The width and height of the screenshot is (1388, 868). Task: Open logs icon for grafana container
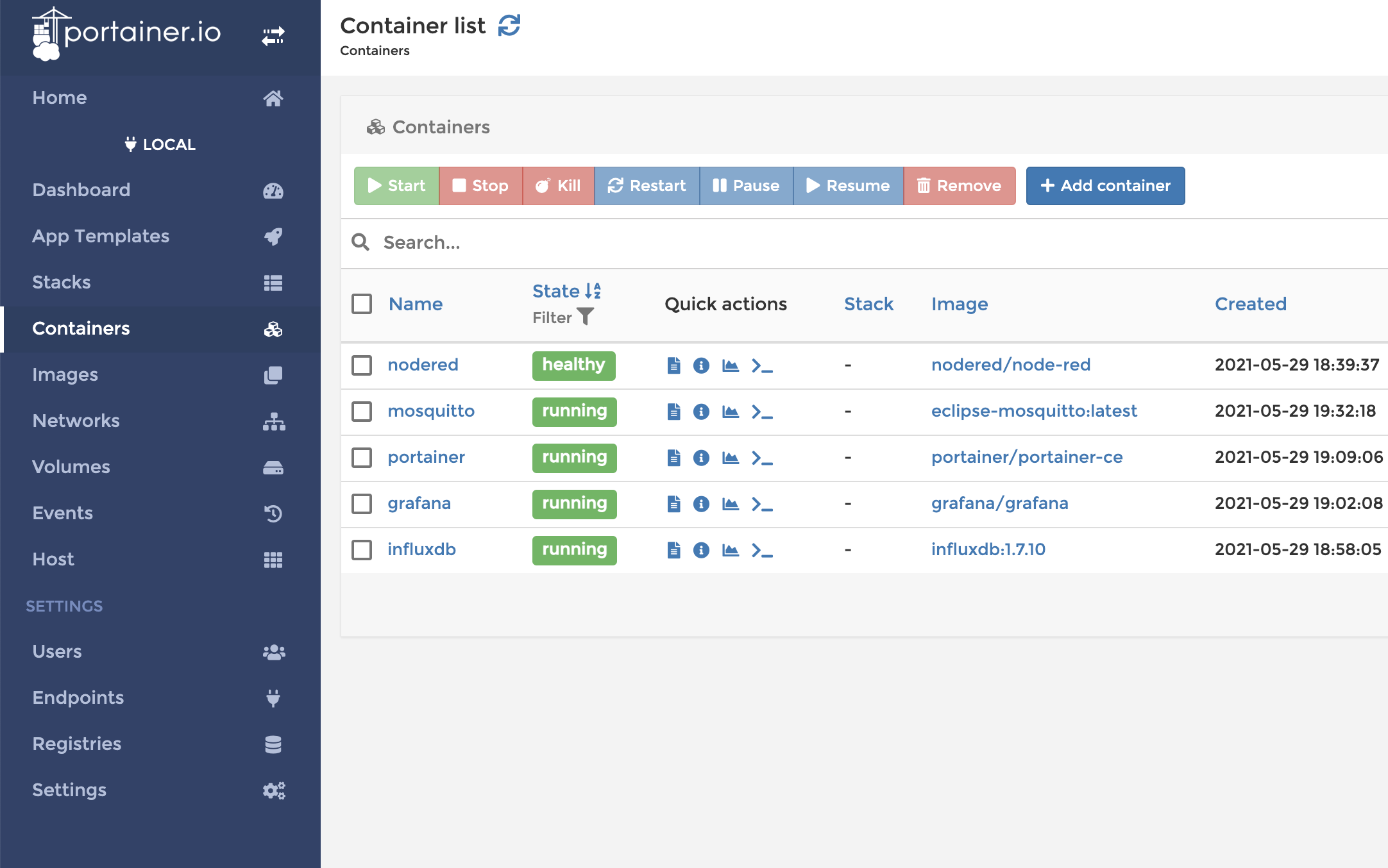click(673, 504)
